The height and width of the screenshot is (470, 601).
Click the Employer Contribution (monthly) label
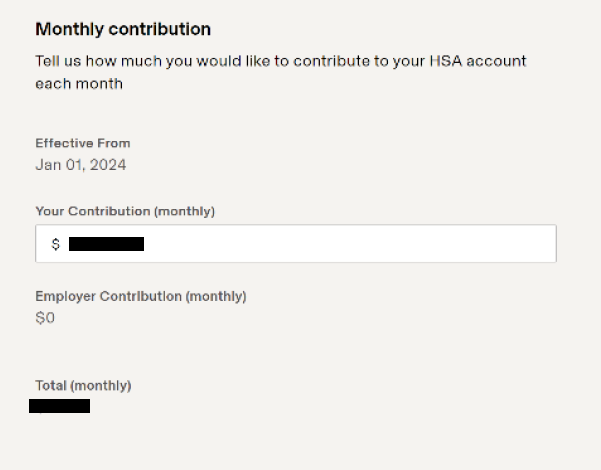click(x=141, y=296)
